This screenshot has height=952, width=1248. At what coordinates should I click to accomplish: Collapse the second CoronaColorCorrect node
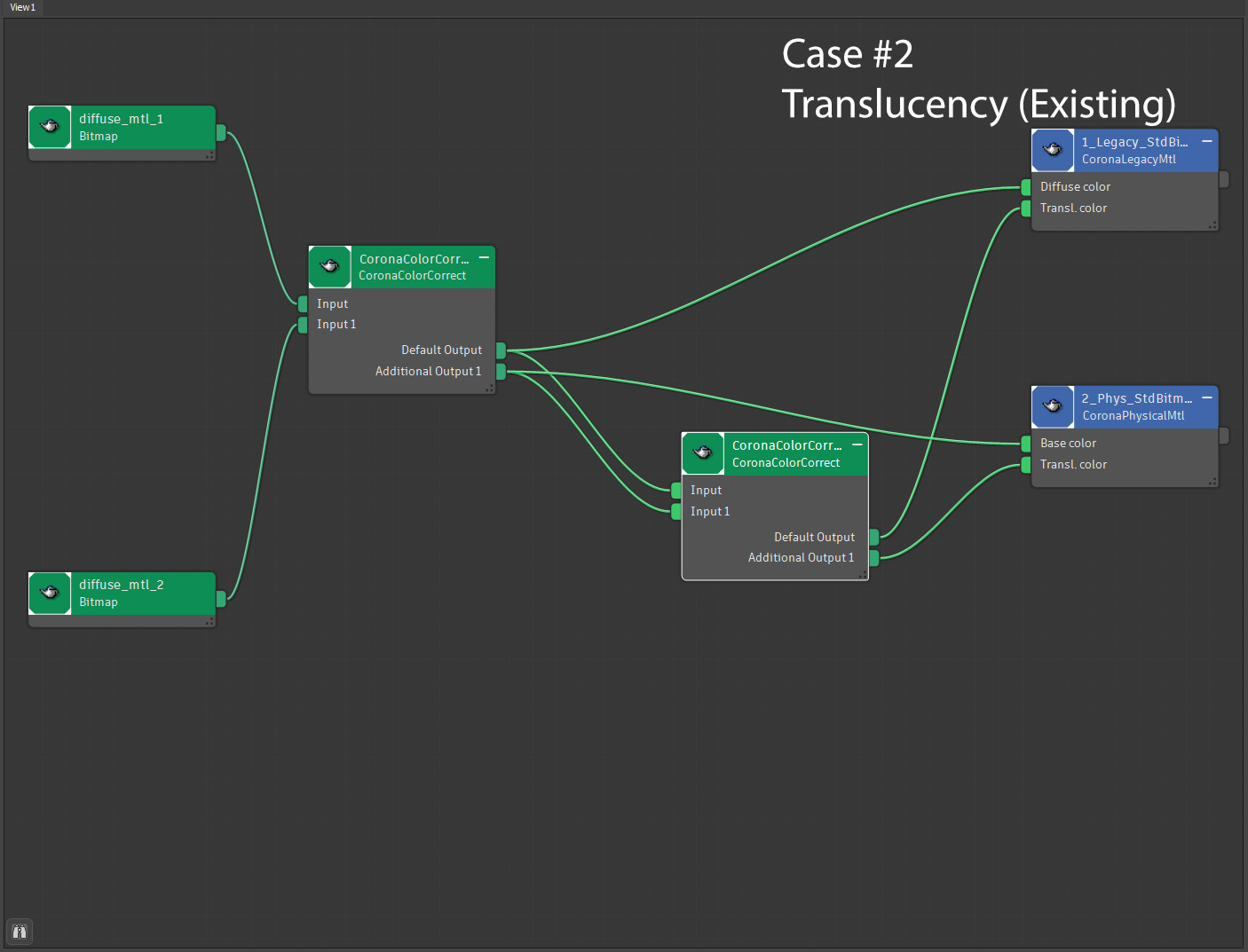coord(857,445)
